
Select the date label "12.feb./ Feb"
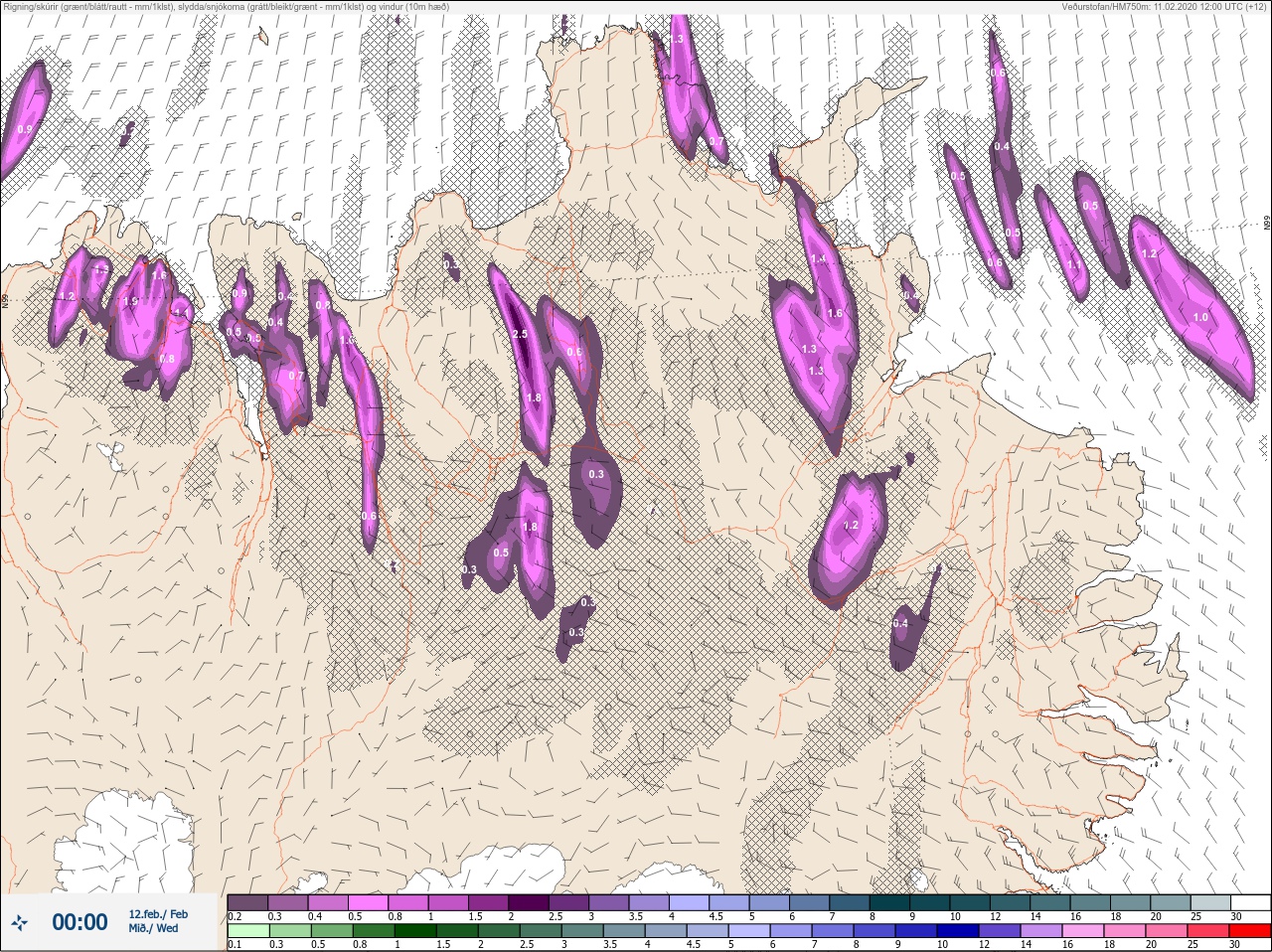click(158, 913)
